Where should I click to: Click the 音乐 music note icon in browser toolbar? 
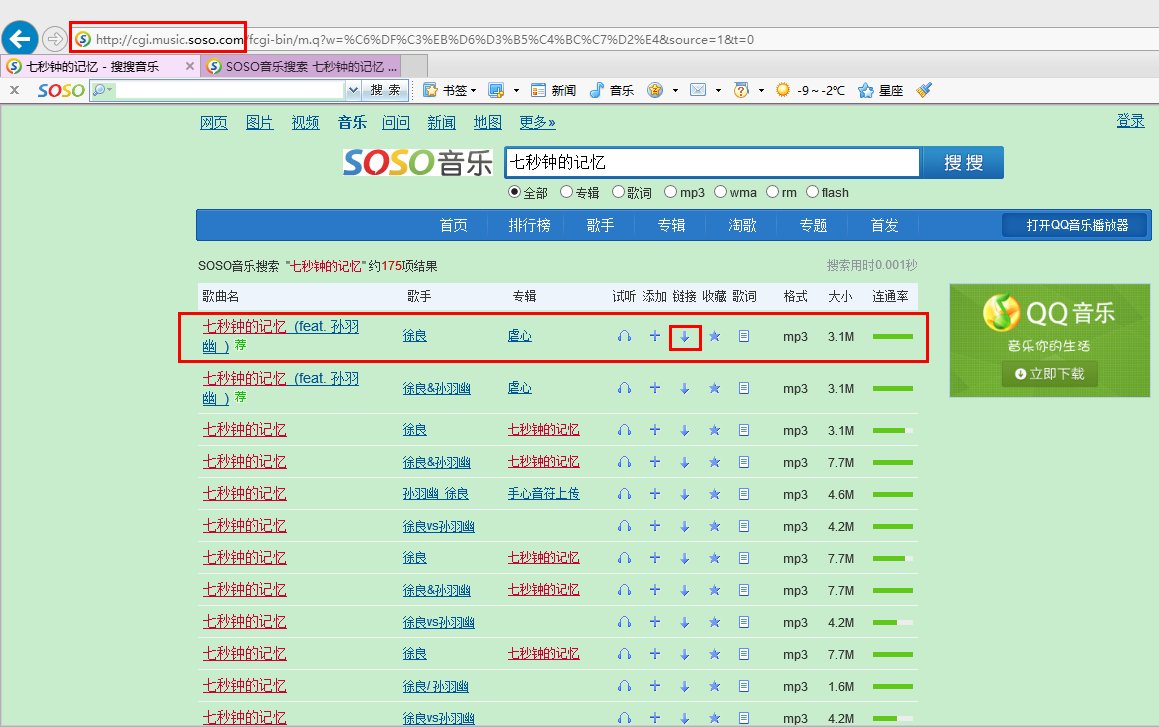coord(597,89)
